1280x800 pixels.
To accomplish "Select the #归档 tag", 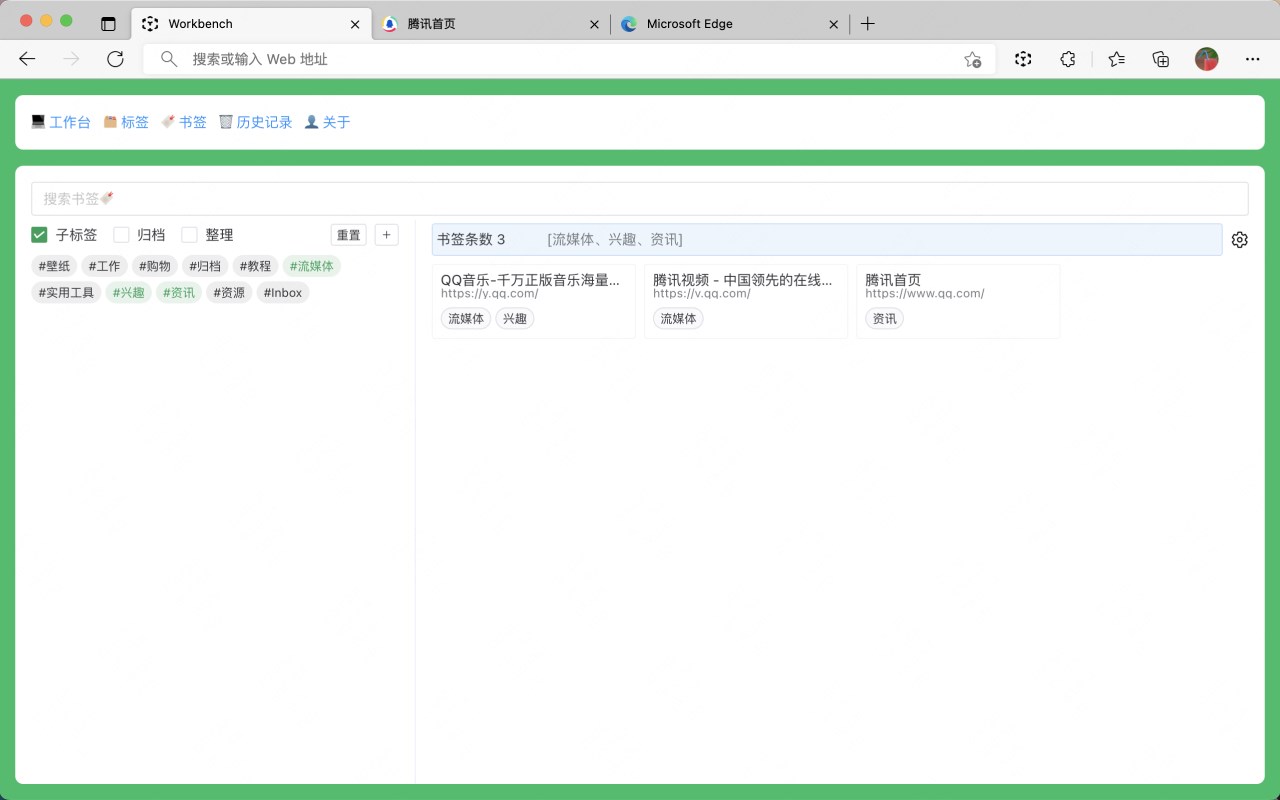I will click(x=205, y=266).
